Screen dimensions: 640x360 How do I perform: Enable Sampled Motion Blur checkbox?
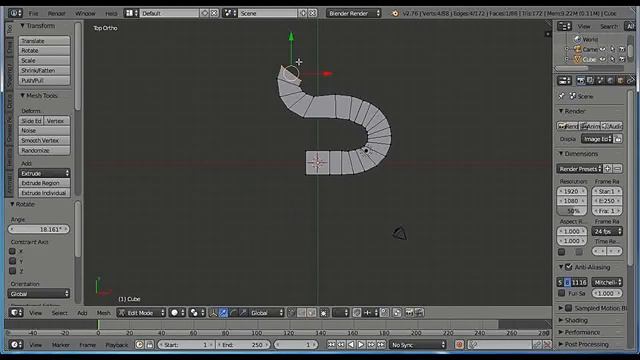pos(569,308)
